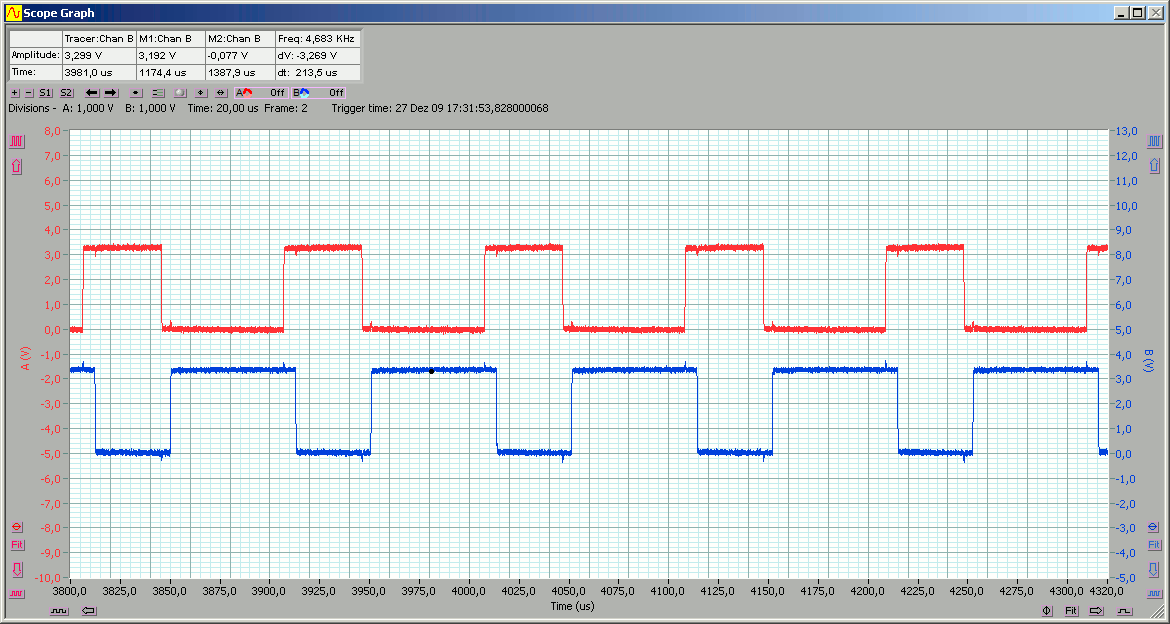Fit channel A vertical scale
This screenshot has height=624, width=1170.
click(x=16, y=545)
